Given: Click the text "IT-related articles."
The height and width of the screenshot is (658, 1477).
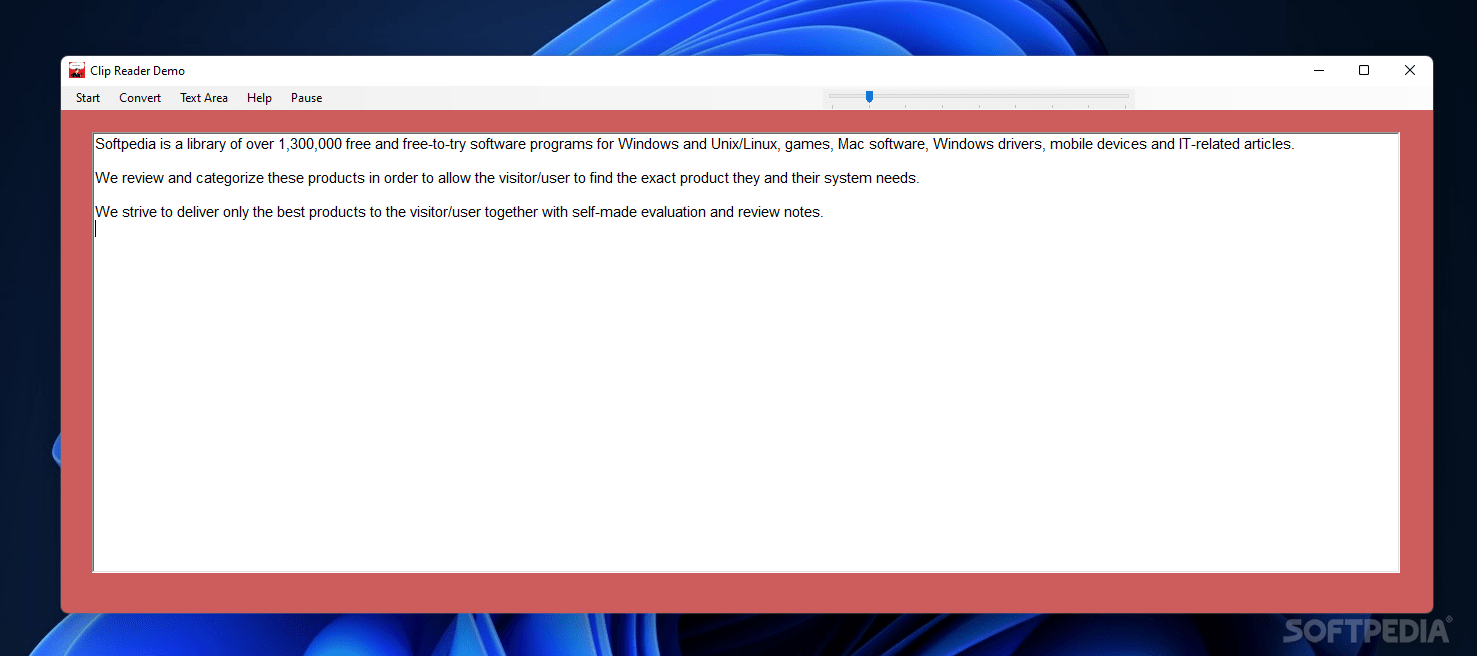Looking at the screenshot, I should coord(1237,144).
